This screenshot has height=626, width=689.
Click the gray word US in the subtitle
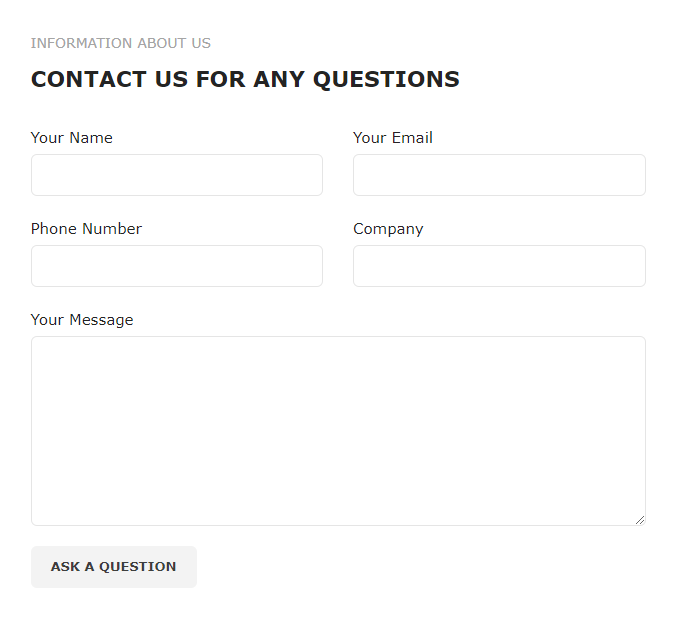(201, 44)
